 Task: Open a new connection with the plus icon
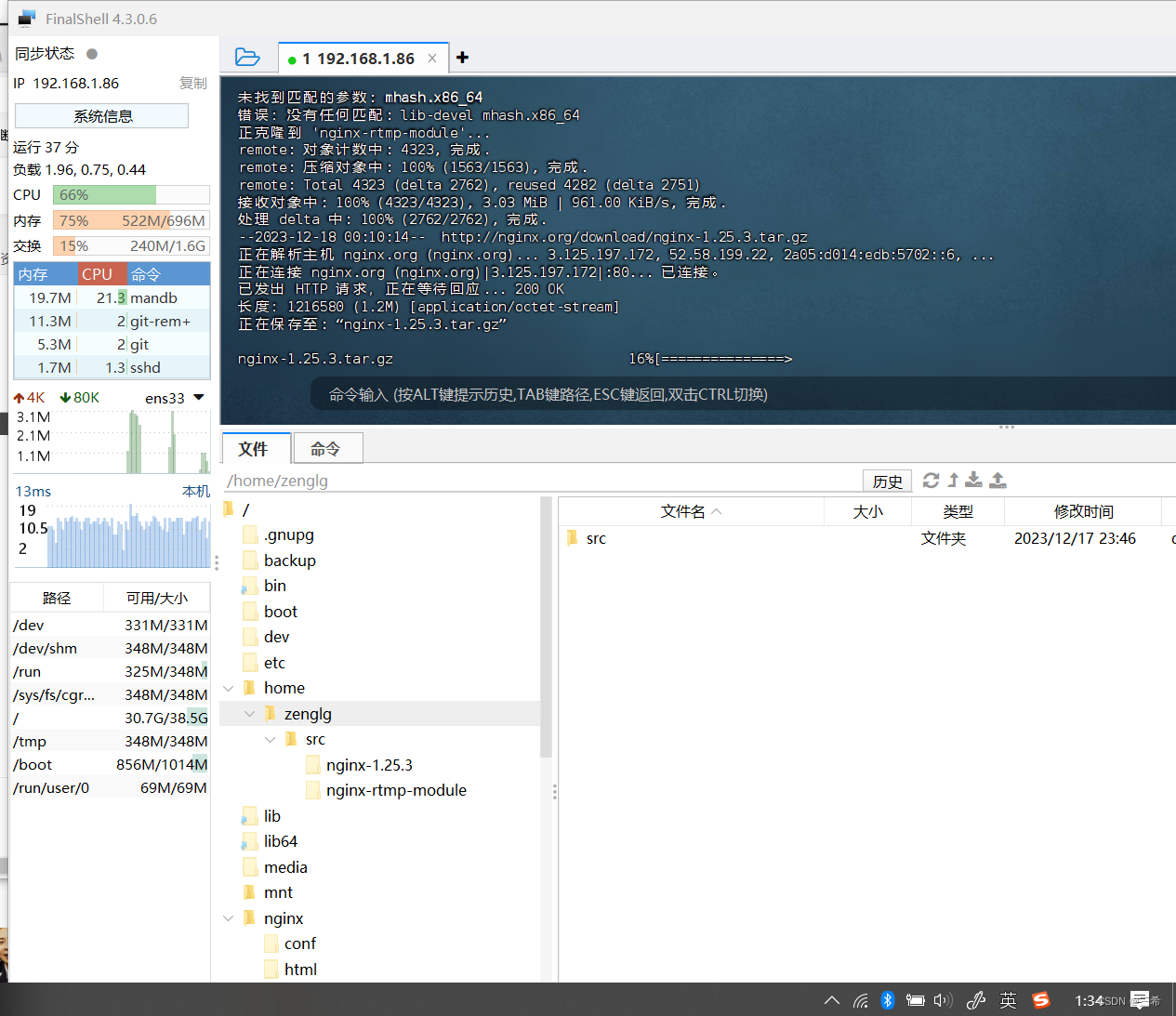coord(462,57)
